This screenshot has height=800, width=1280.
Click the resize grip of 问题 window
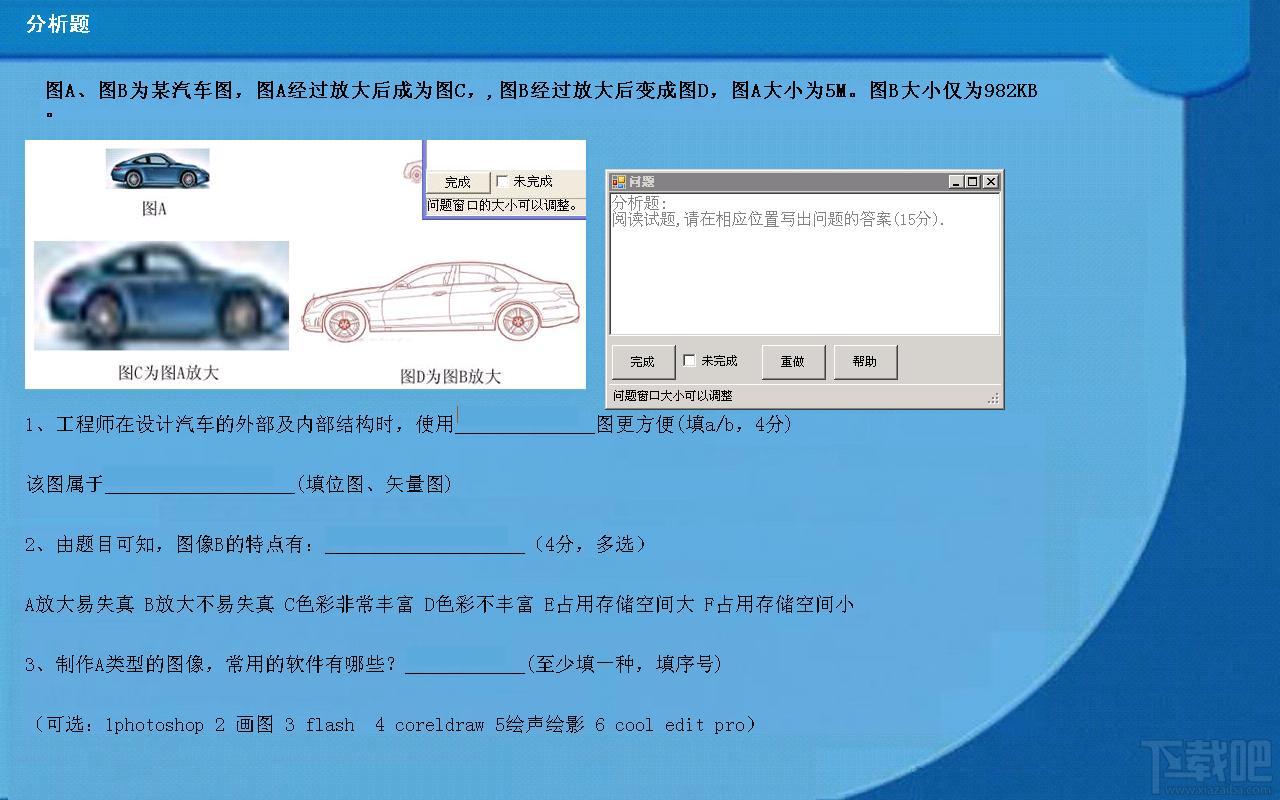coord(993,398)
